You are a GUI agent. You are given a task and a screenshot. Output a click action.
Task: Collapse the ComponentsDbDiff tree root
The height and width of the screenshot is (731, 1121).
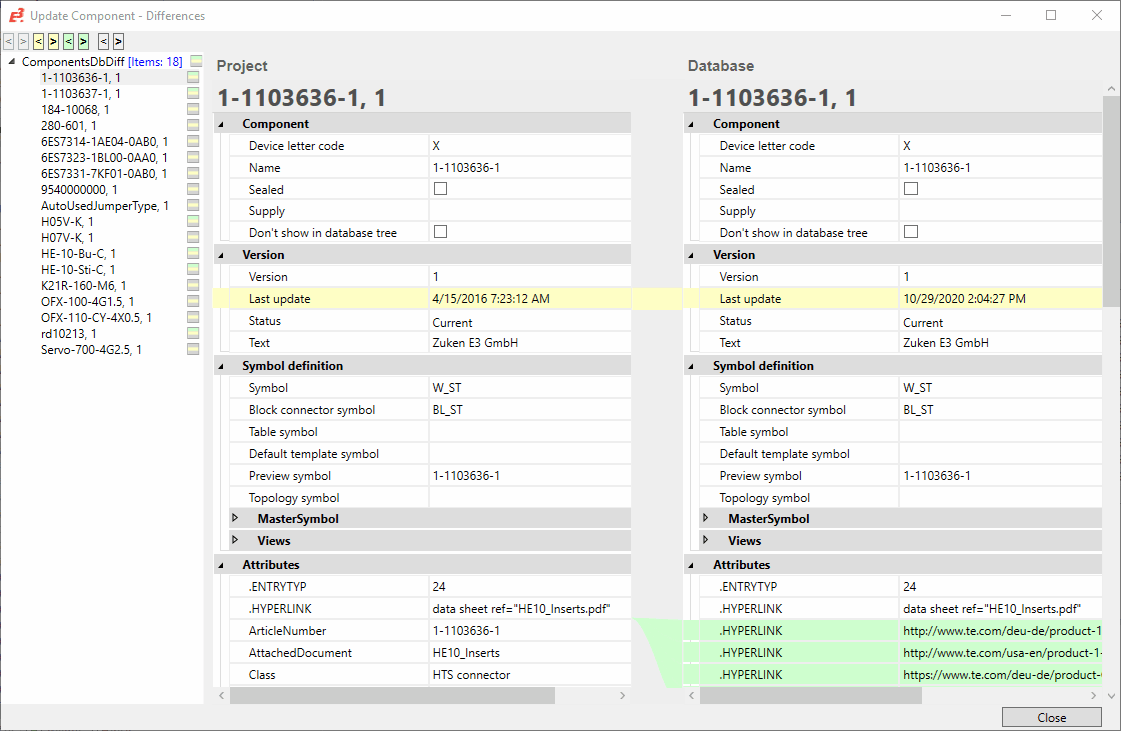[11, 62]
